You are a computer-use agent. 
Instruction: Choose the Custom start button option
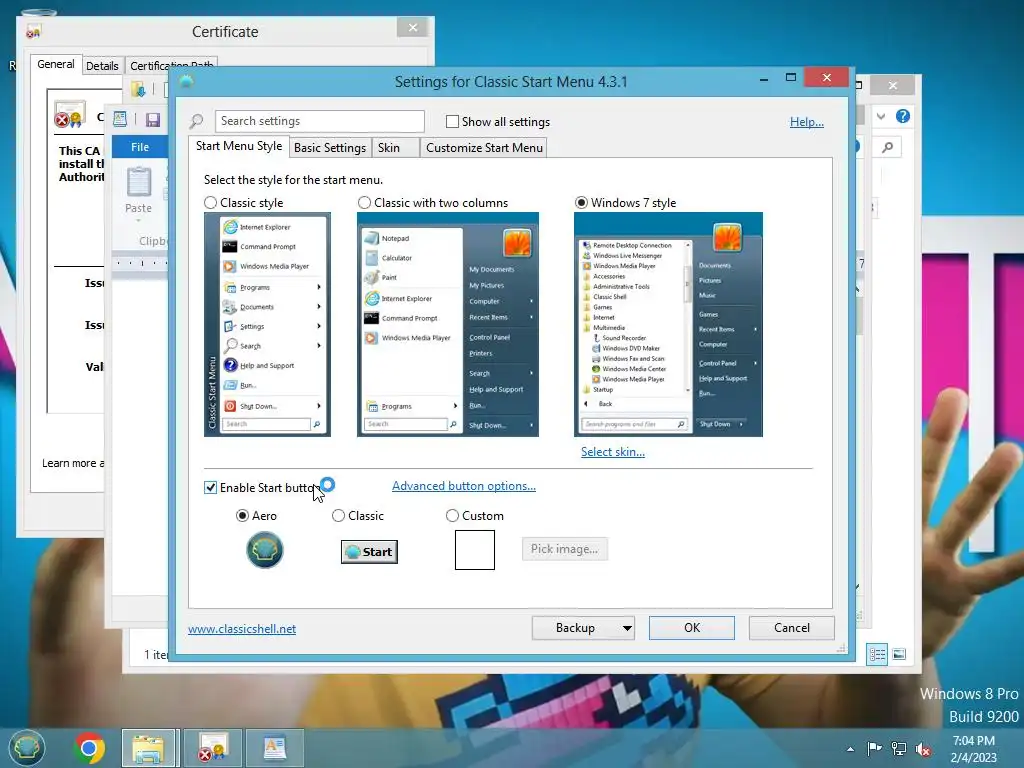coord(452,516)
